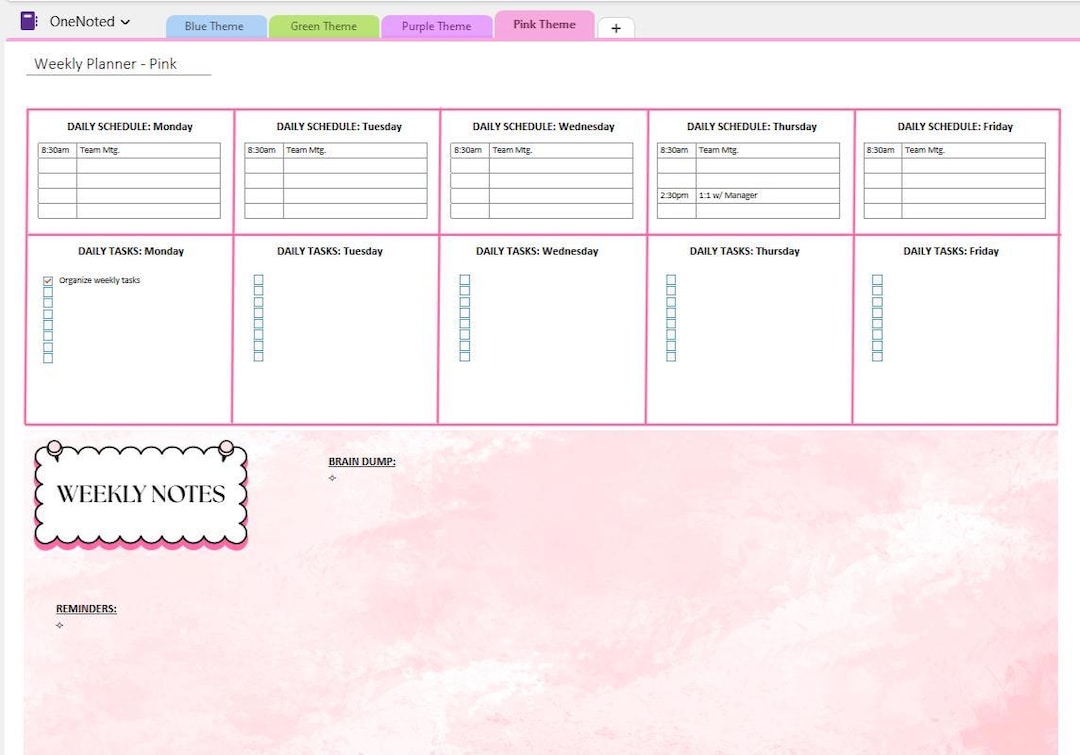
Task: Click the purple OneNote notebook icon
Action: tap(30, 21)
